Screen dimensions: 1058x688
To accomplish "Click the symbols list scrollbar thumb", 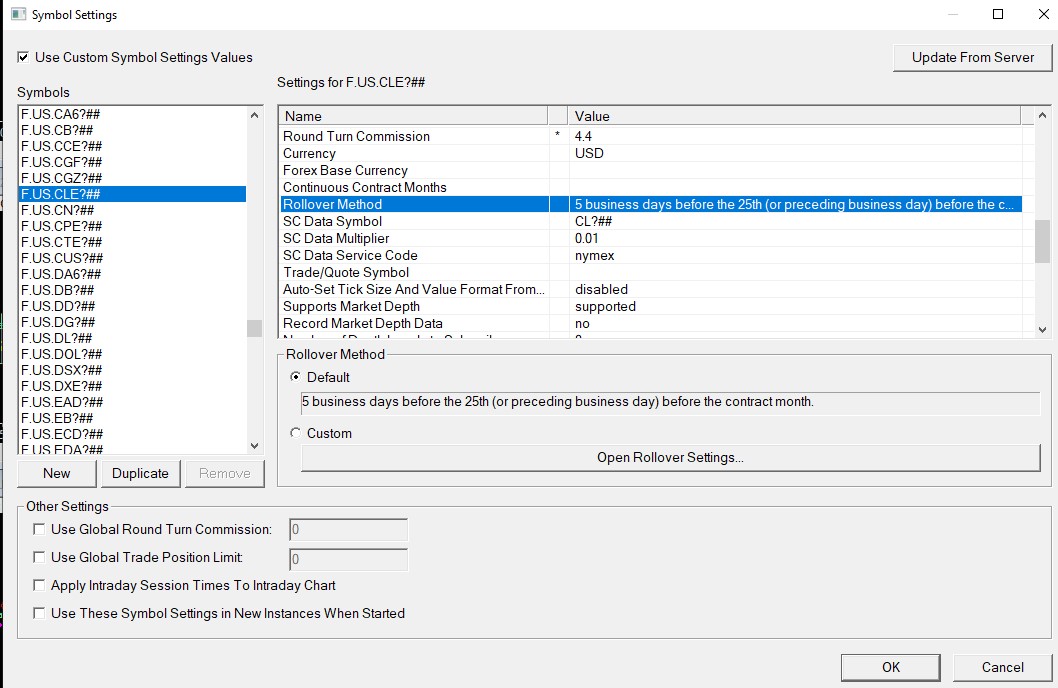I will tap(254, 328).
